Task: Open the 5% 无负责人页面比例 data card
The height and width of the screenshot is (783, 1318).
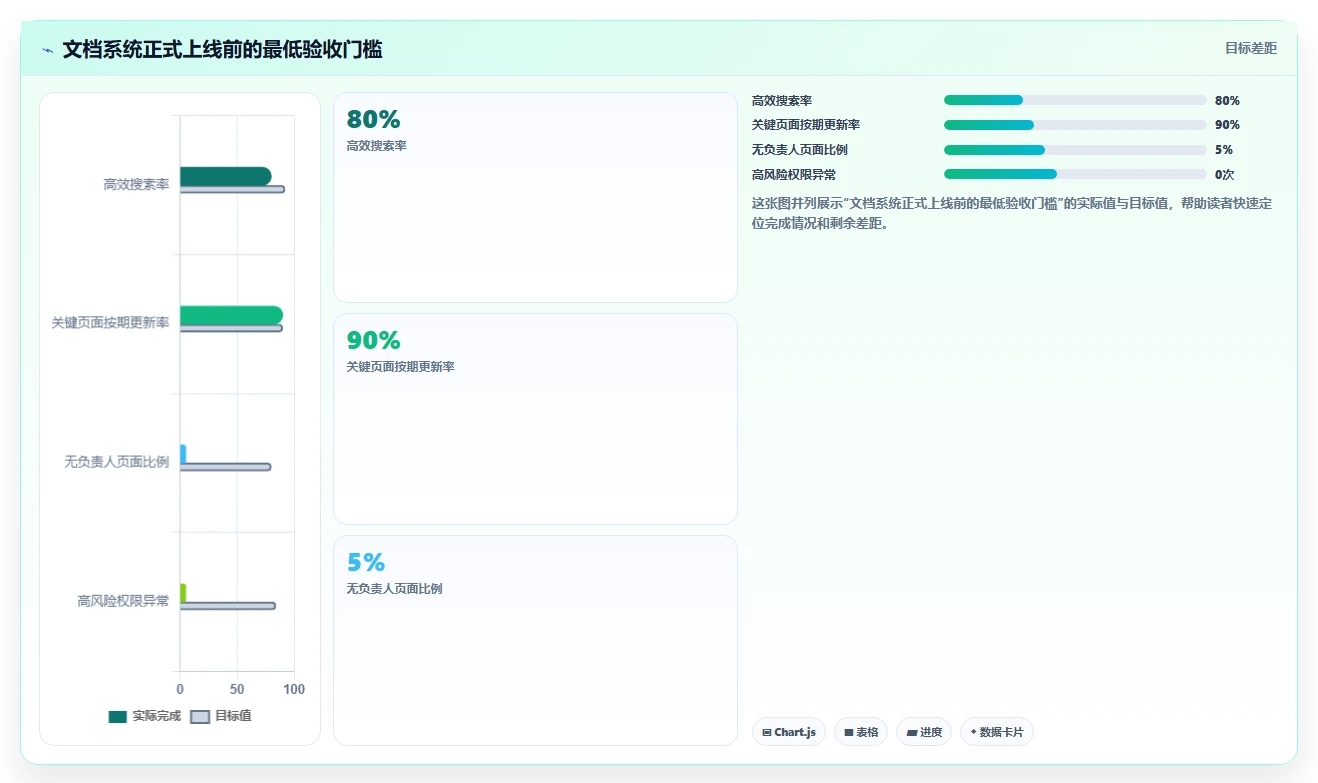Action: pos(535,640)
